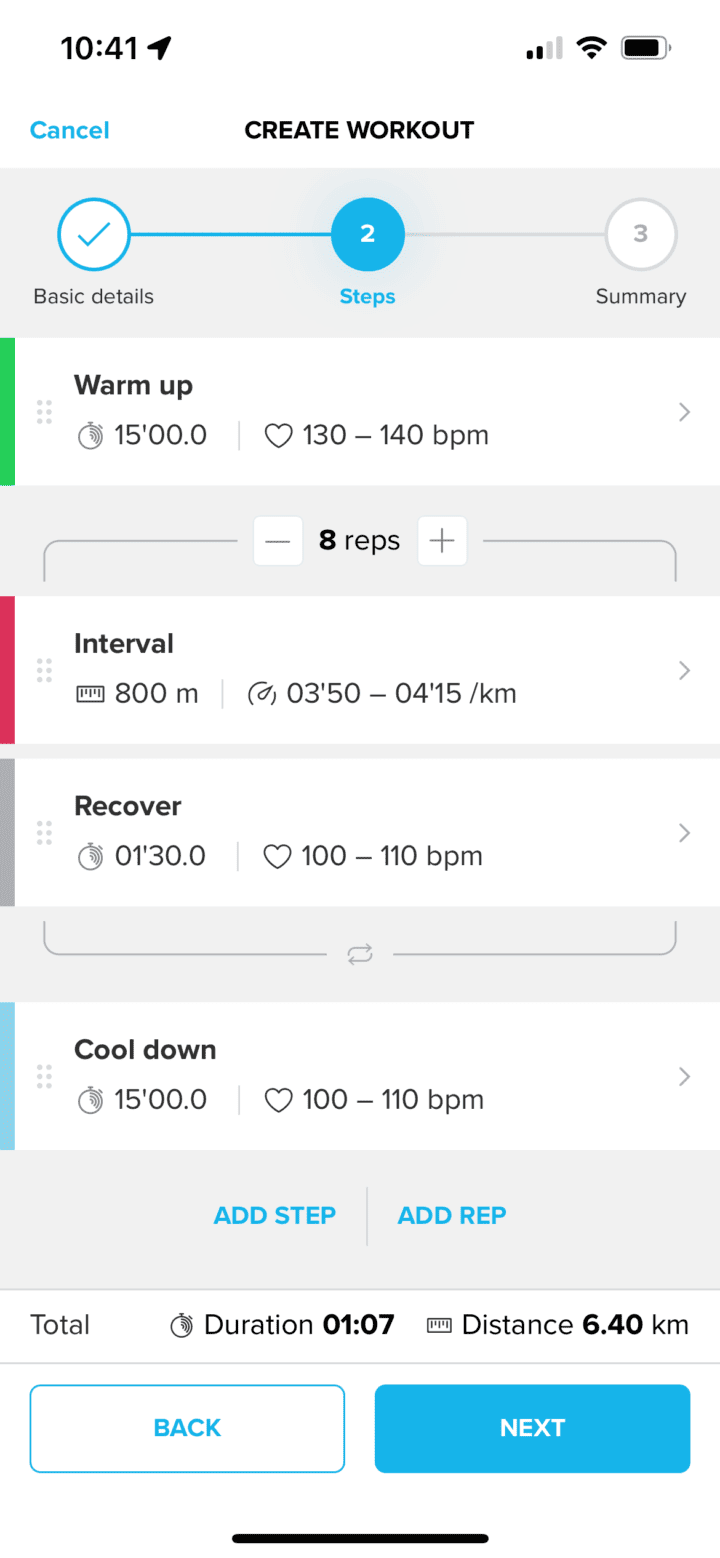The height and width of the screenshot is (1558, 720).
Task: Go to Basic details step circle
Action: (x=93, y=234)
